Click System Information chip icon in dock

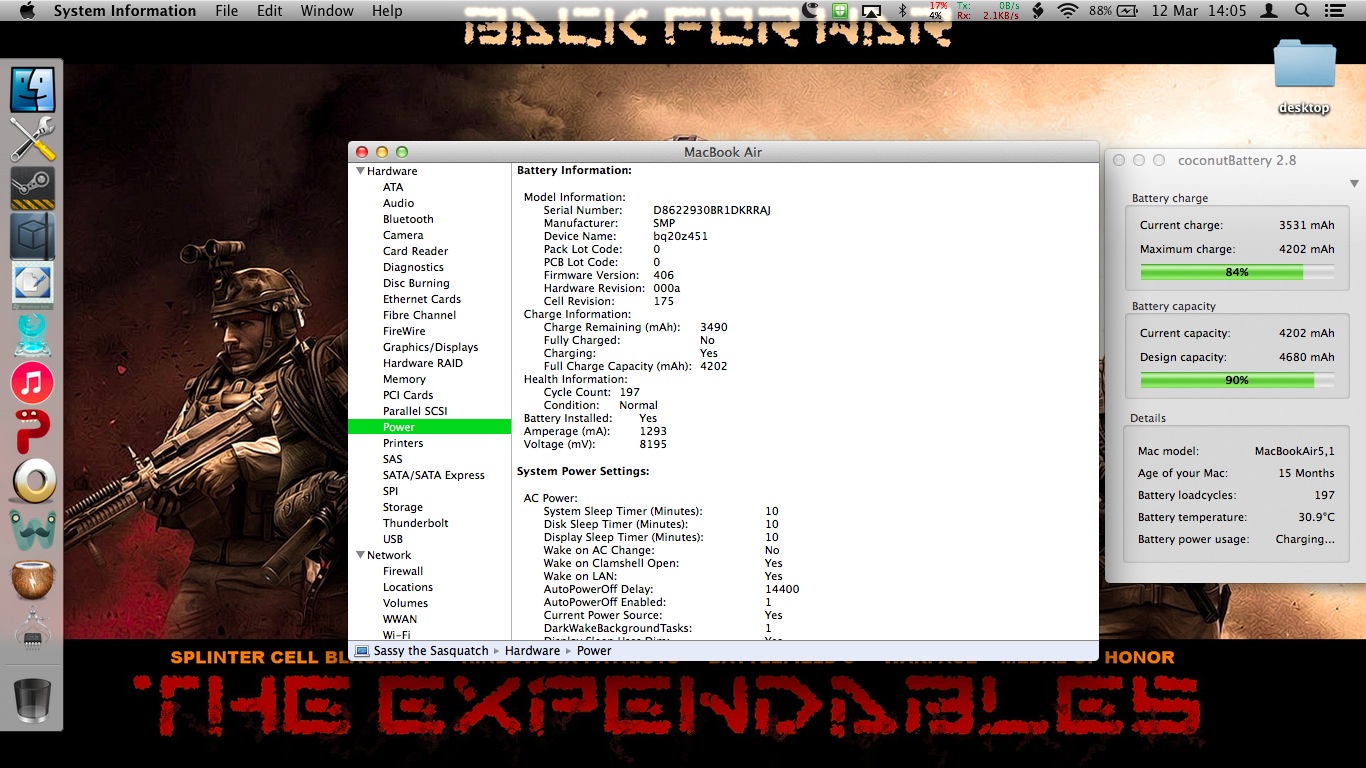(33, 630)
